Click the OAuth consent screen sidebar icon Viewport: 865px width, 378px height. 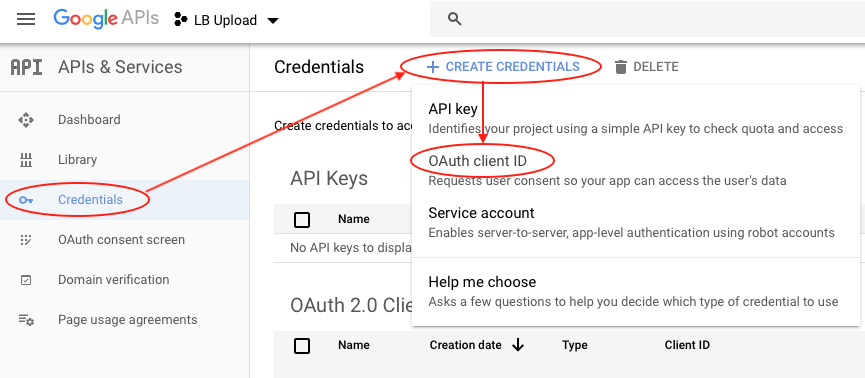(26, 240)
